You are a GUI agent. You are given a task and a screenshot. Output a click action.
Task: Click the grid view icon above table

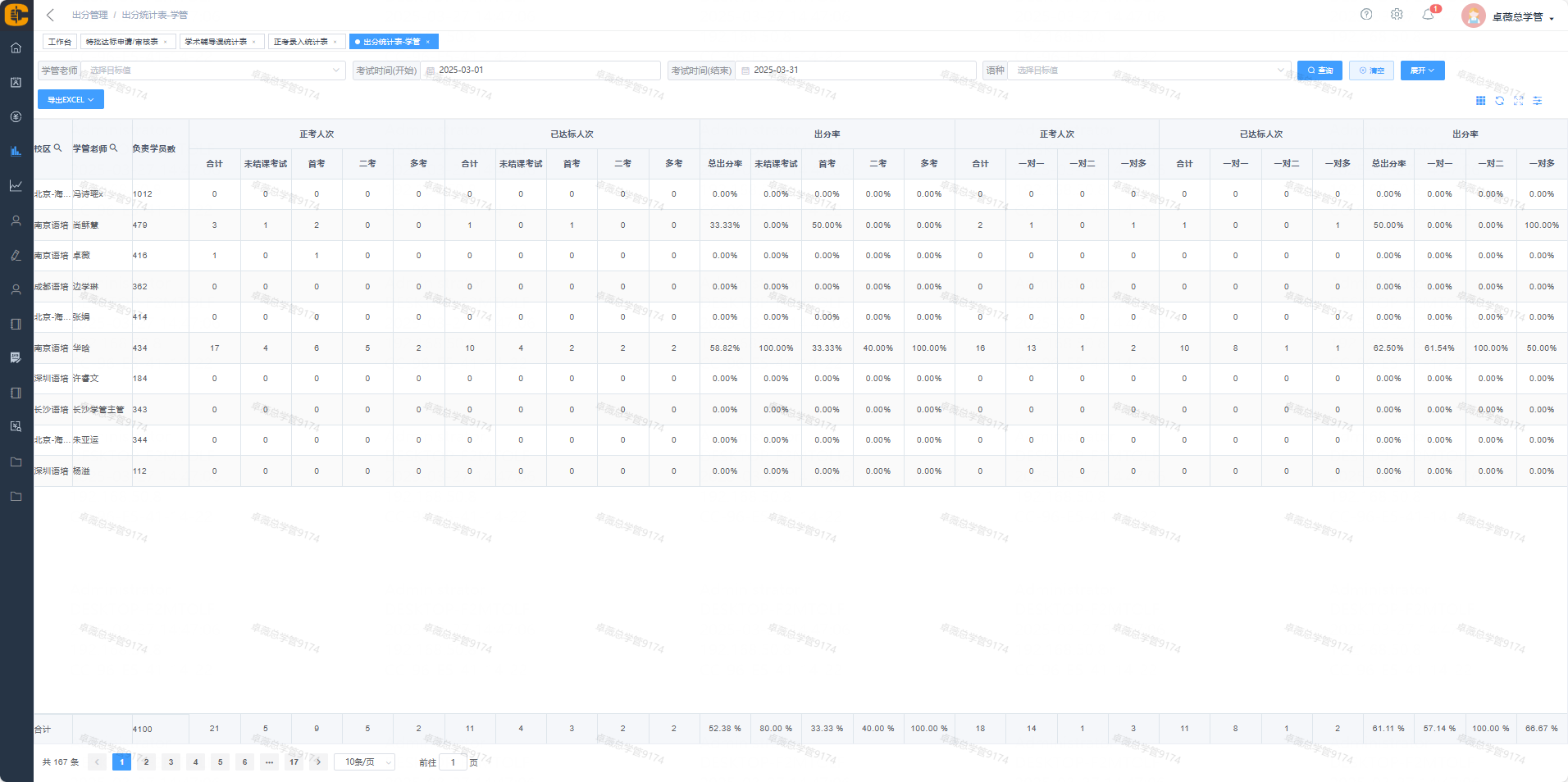coord(1480,101)
